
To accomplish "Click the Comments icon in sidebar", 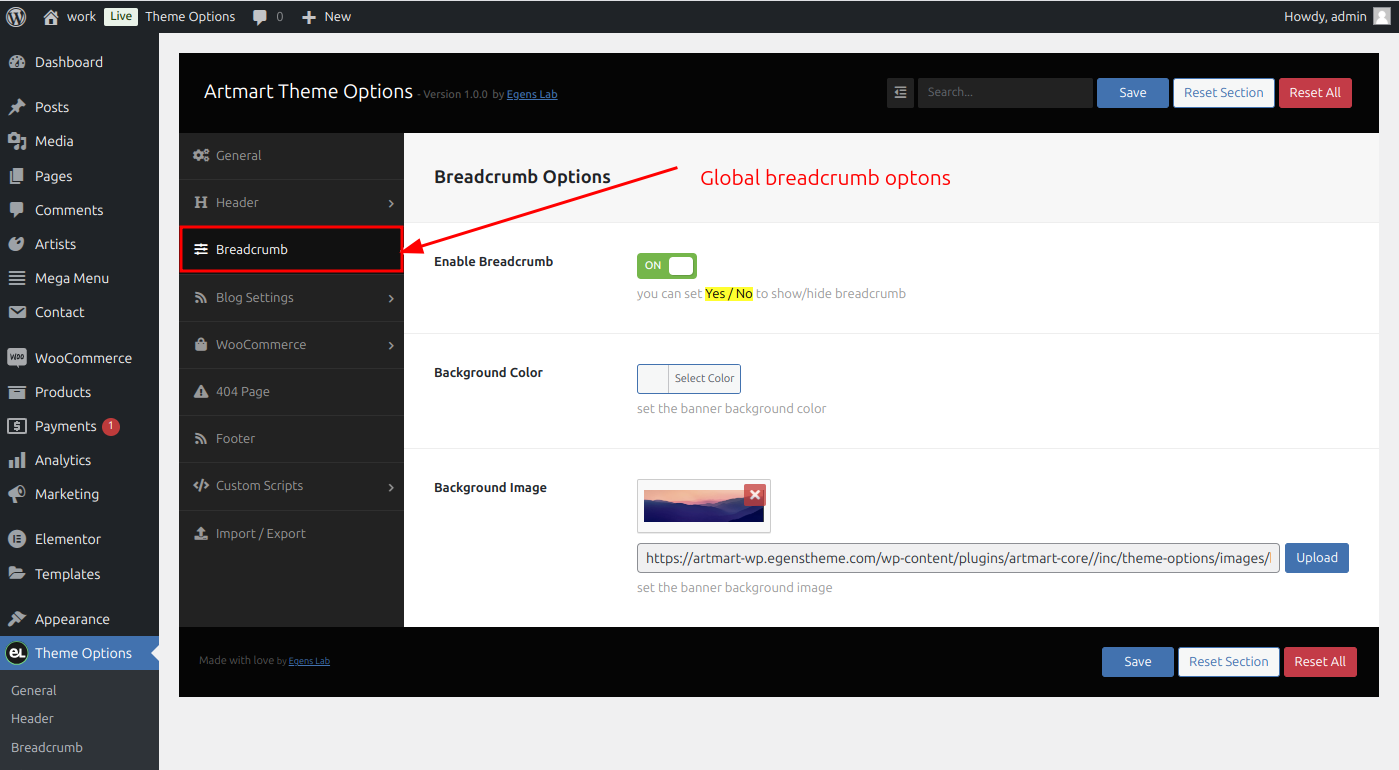I will pyautogui.click(x=17, y=210).
